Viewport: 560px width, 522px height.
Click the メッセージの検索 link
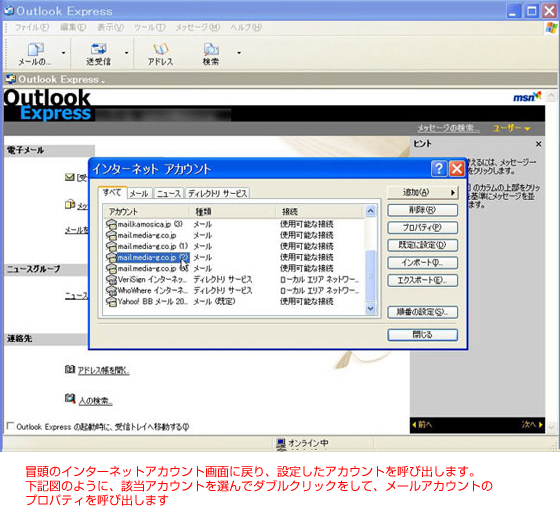click(448, 128)
